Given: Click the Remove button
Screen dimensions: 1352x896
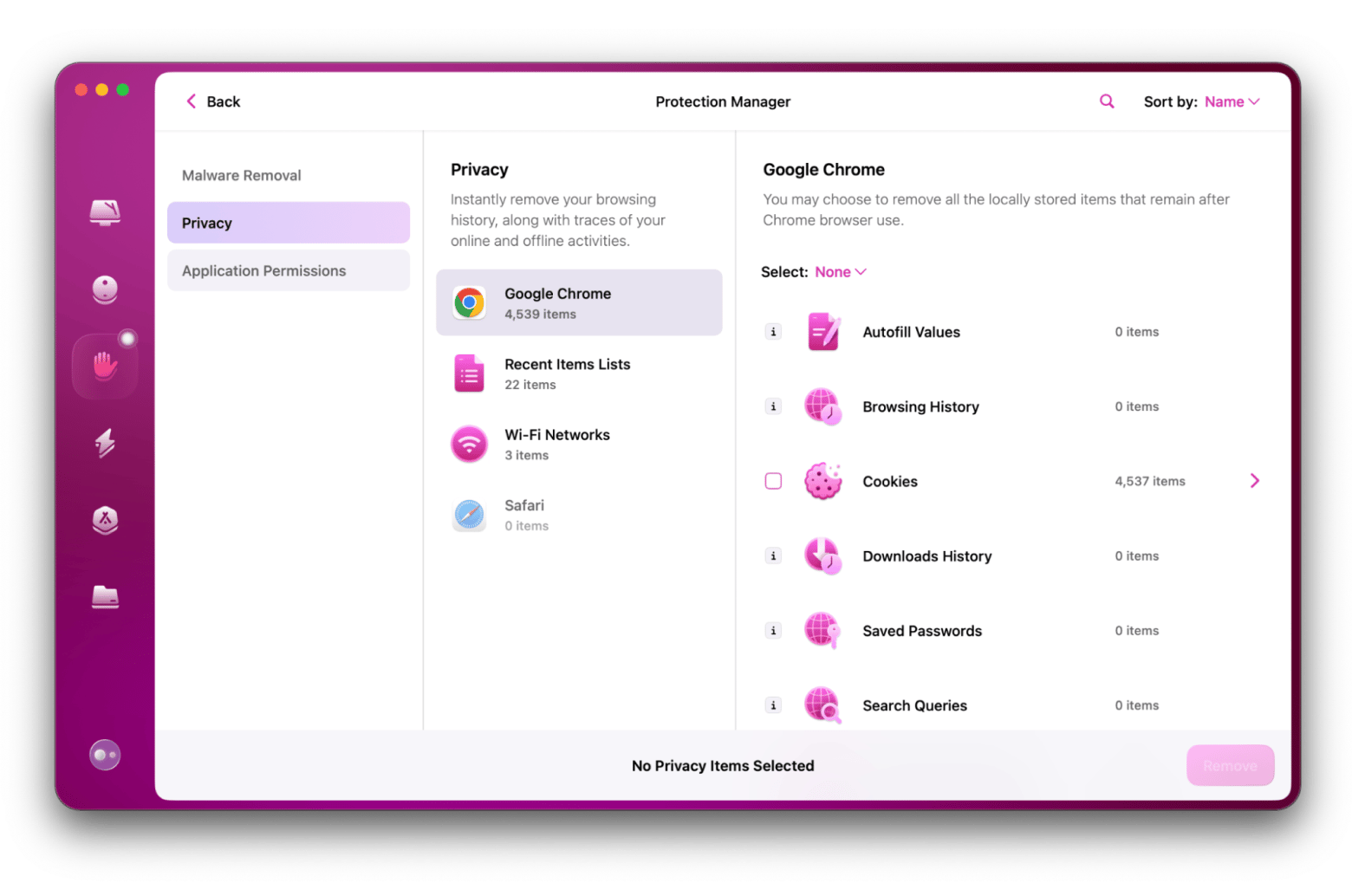Looking at the screenshot, I should pos(1229,765).
